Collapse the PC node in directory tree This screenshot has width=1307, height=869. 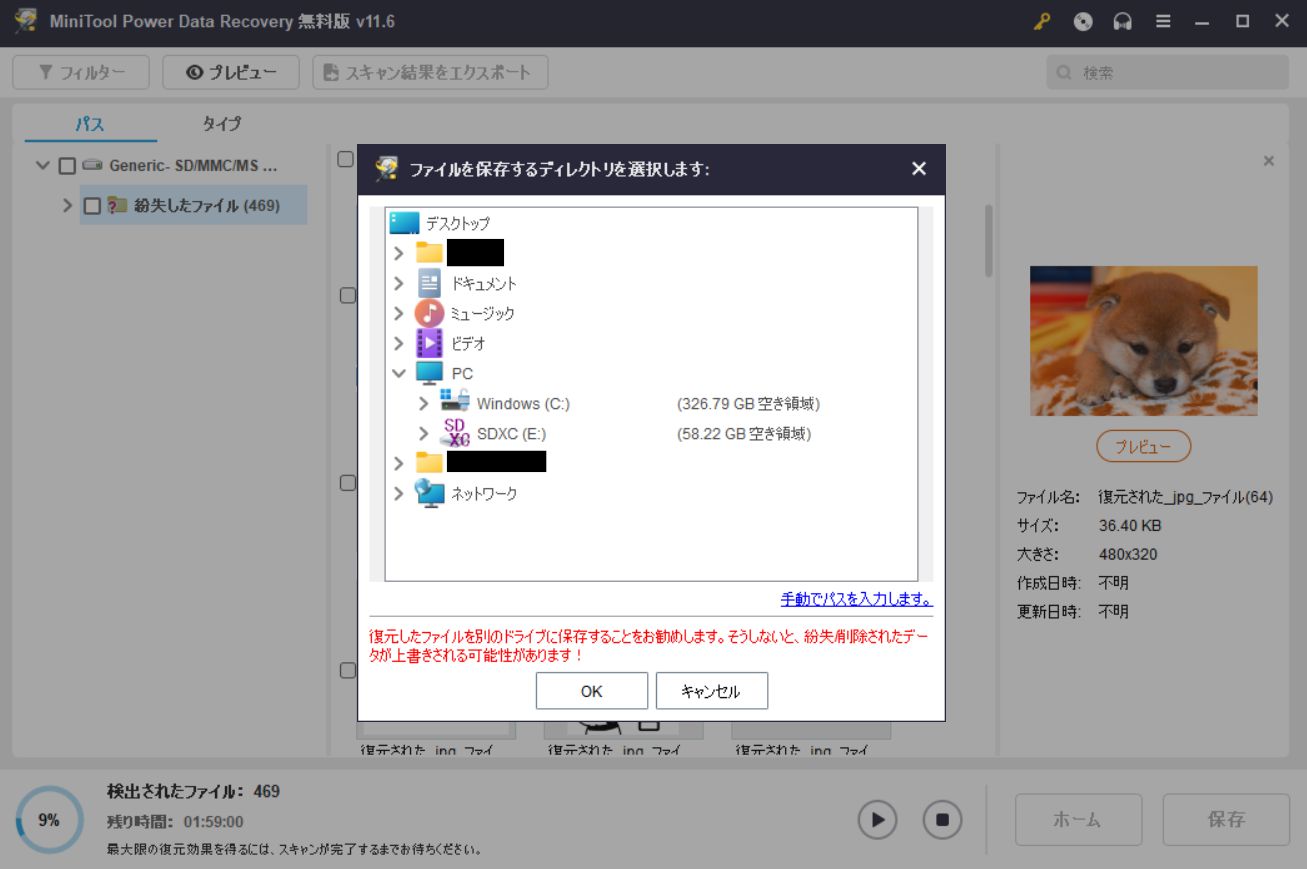coord(399,373)
